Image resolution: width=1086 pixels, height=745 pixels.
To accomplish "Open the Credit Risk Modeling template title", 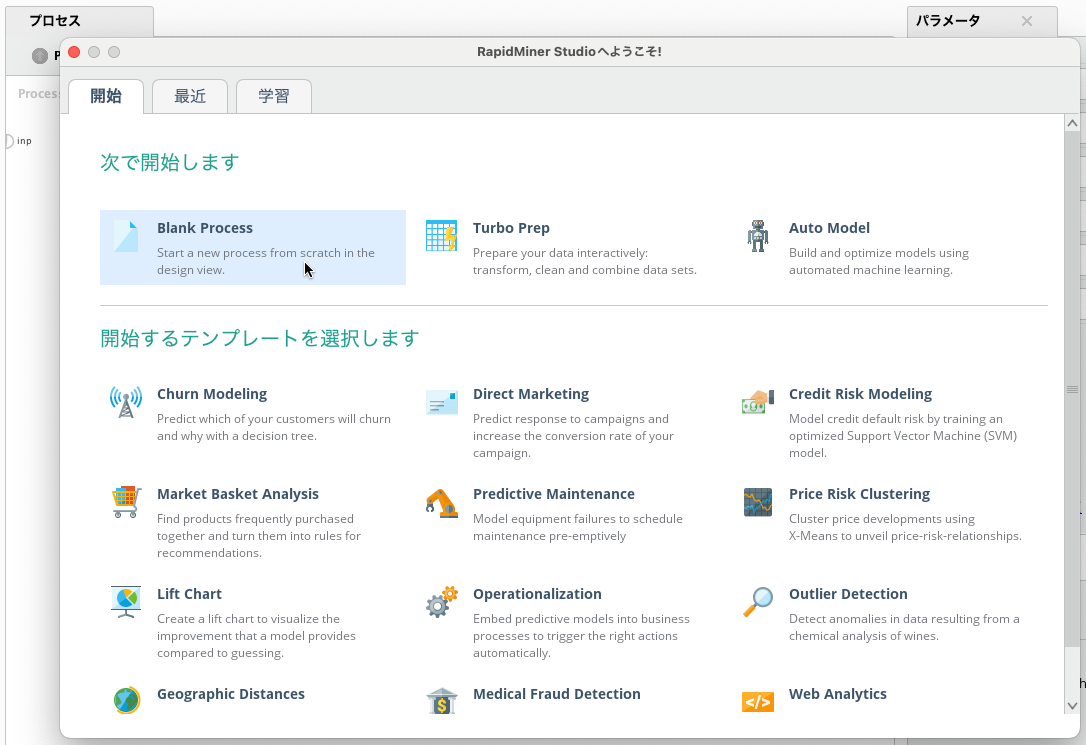I will point(860,394).
